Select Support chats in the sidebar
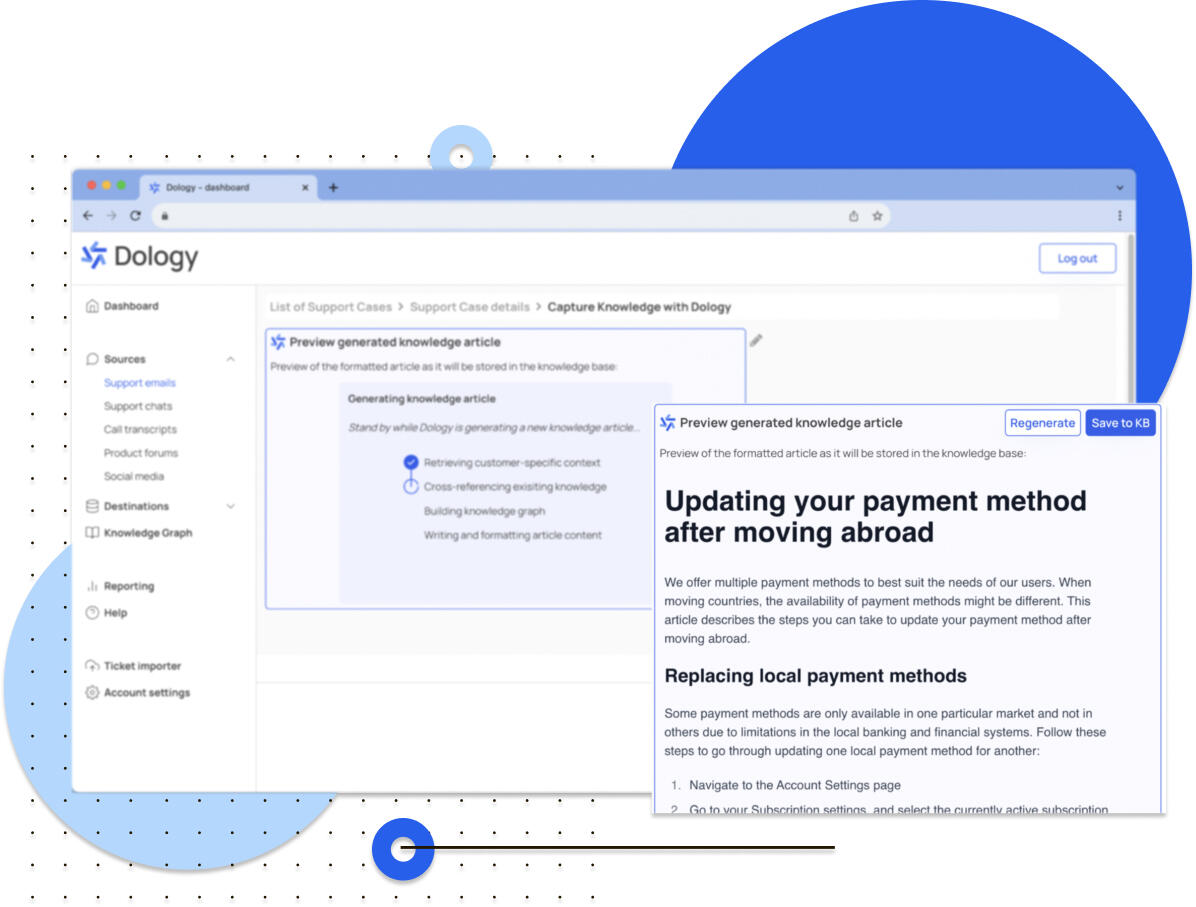 click(138, 406)
